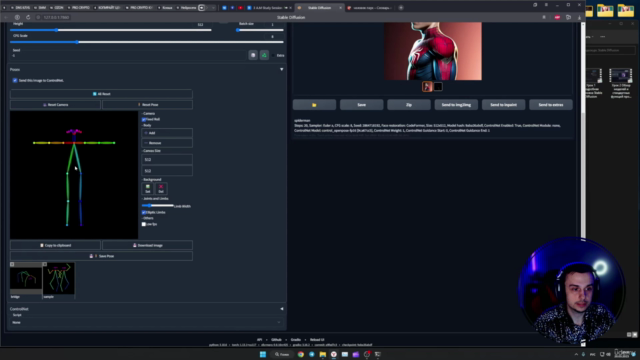Click the reuse seed recycle icon

point(264,55)
